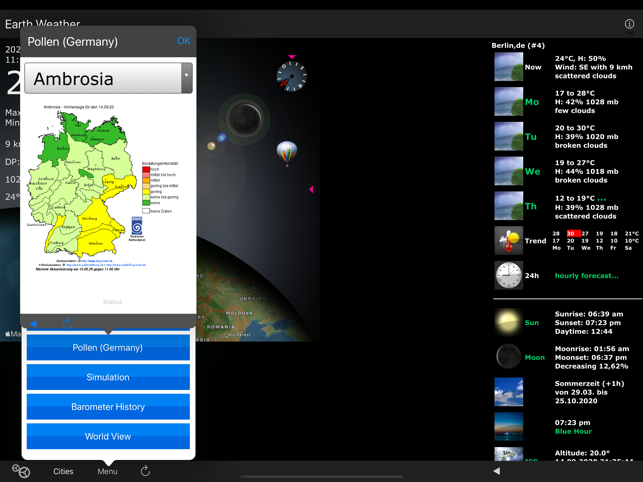Select the green We day label
Image resolution: width=643 pixels, height=482 pixels.
(x=532, y=171)
